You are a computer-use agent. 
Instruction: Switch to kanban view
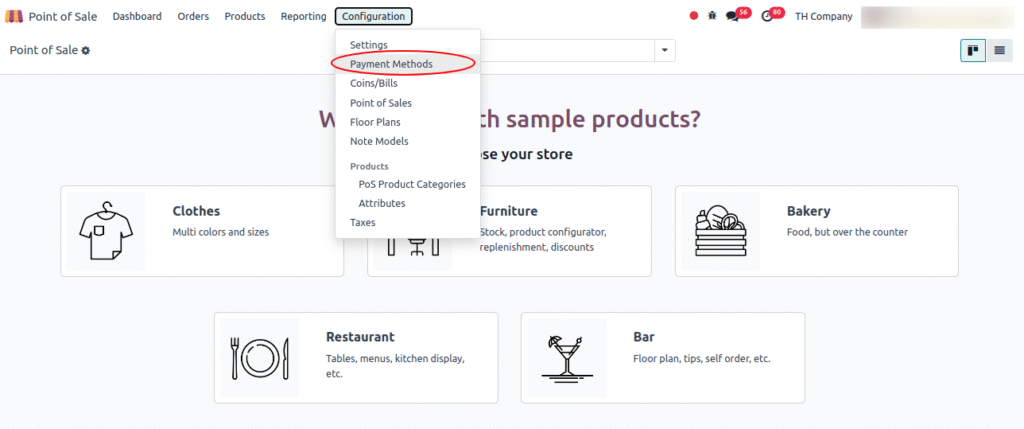point(972,50)
